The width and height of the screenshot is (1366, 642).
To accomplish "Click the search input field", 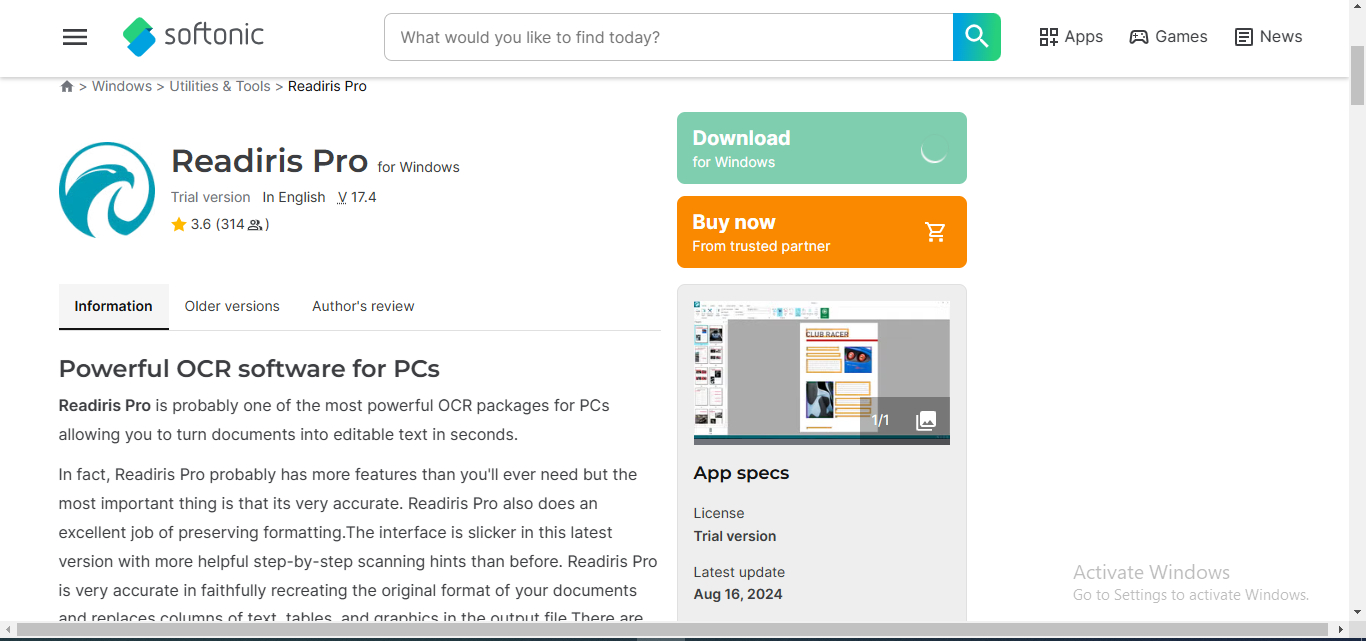I will tap(668, 37).
